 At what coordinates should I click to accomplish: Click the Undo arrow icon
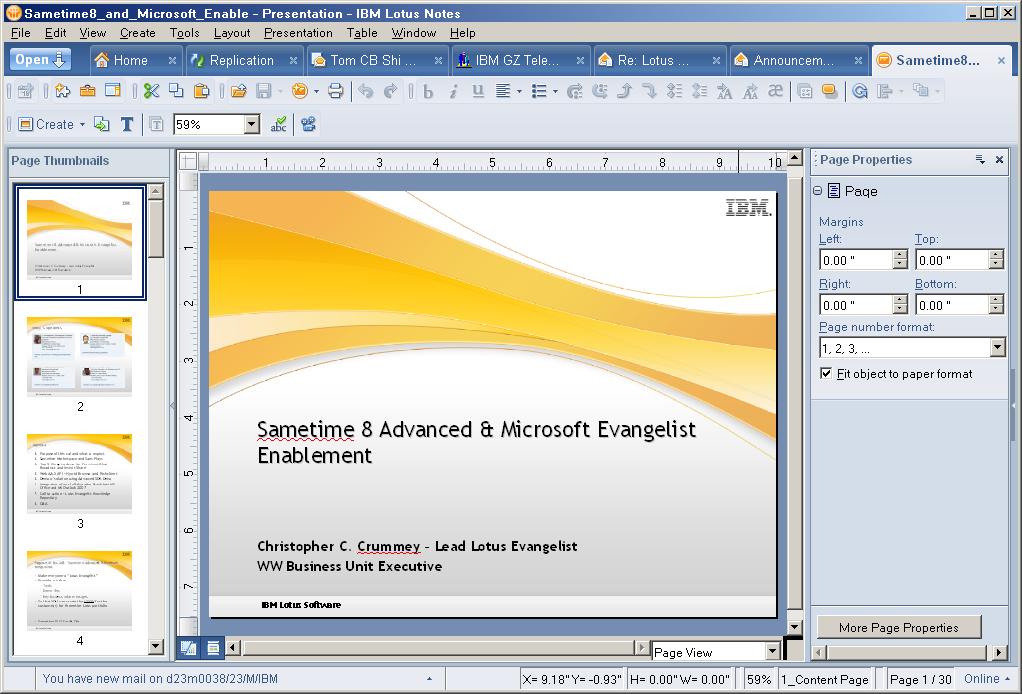point(366,91)
